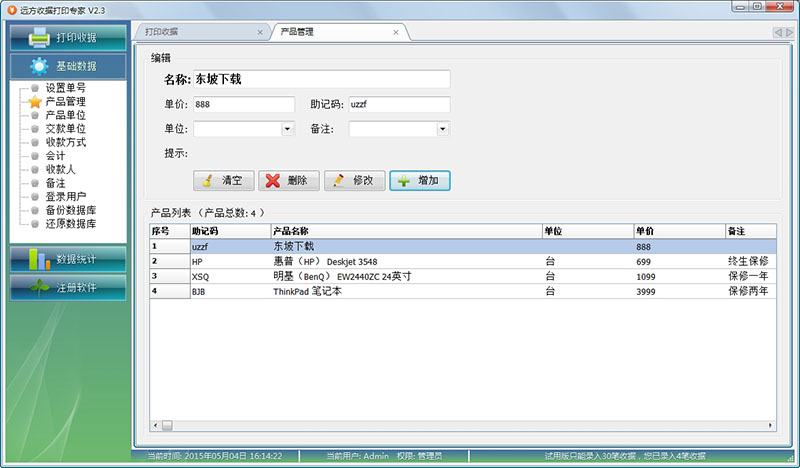This screenshot has height=468, width=800.
Task: Click the app logo in title bar
Action: tap(12, 10)
